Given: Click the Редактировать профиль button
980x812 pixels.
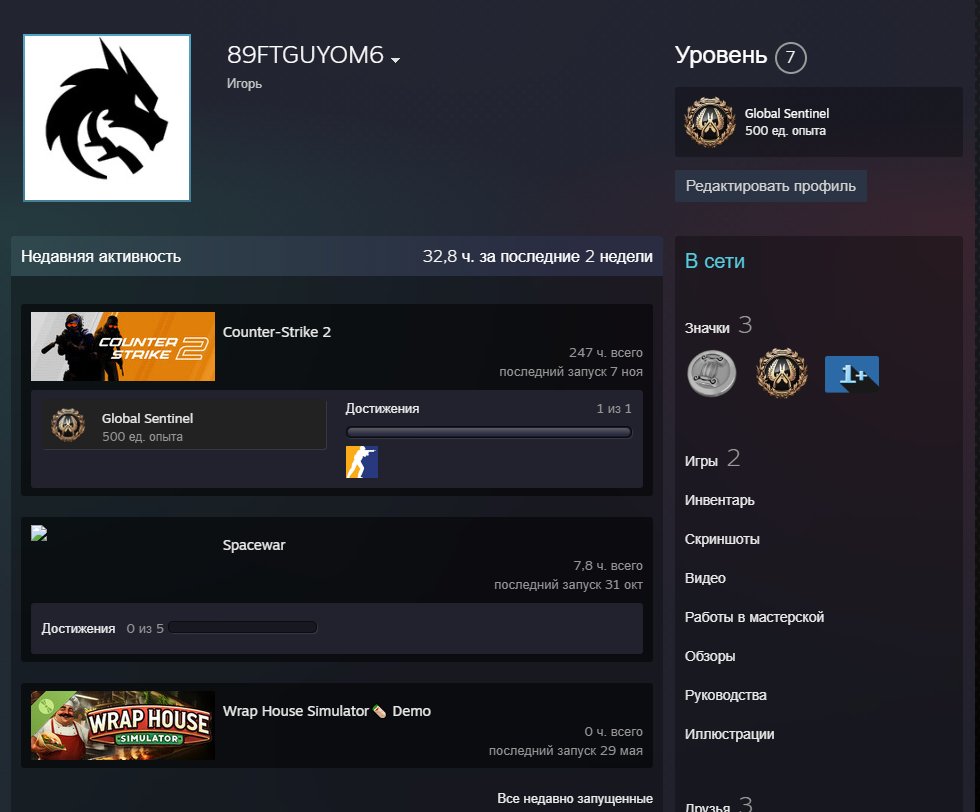Looking at the screenshot, I should (x=770, y=185).
